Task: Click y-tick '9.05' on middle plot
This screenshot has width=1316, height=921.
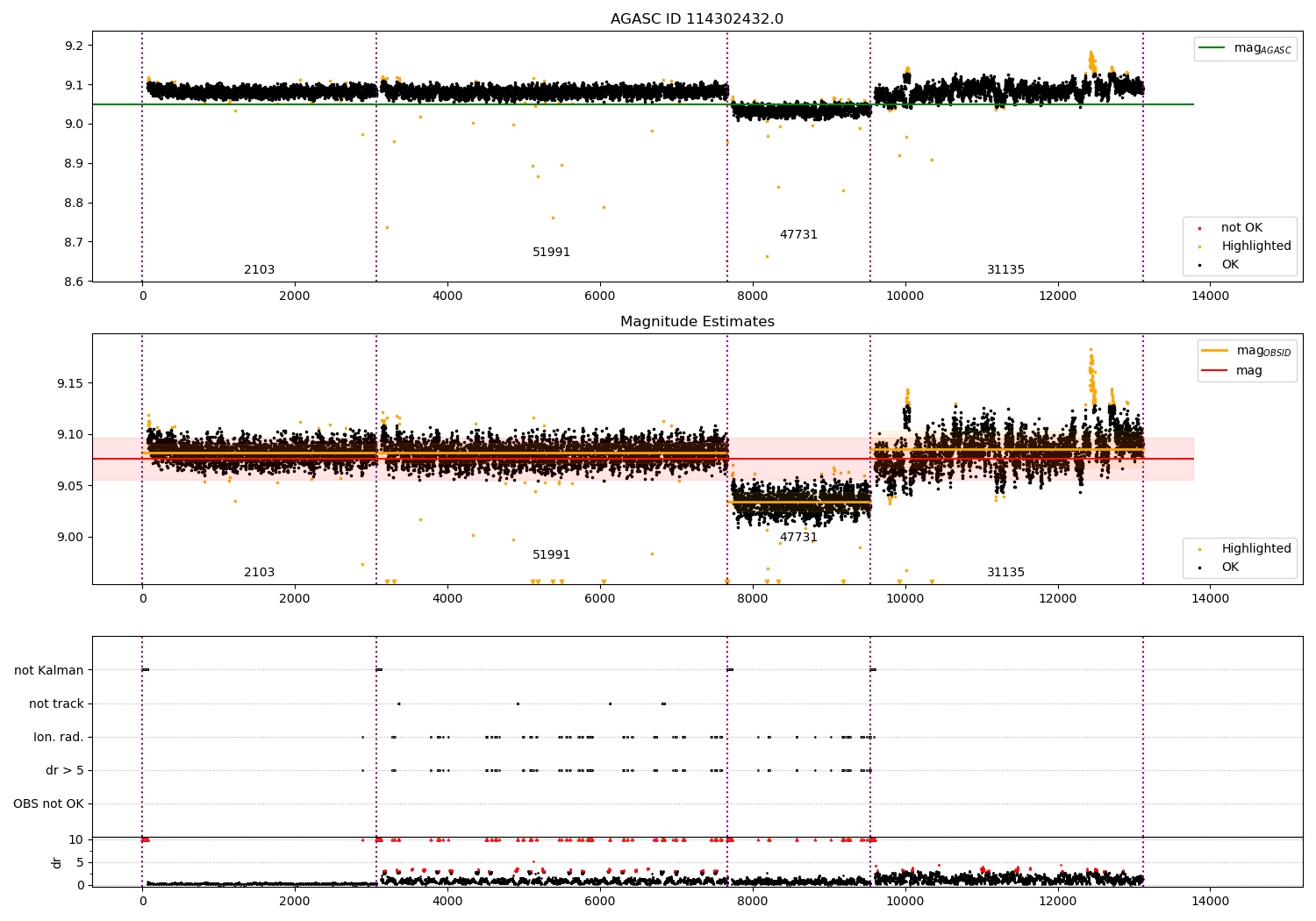Action: click(70, 487)
